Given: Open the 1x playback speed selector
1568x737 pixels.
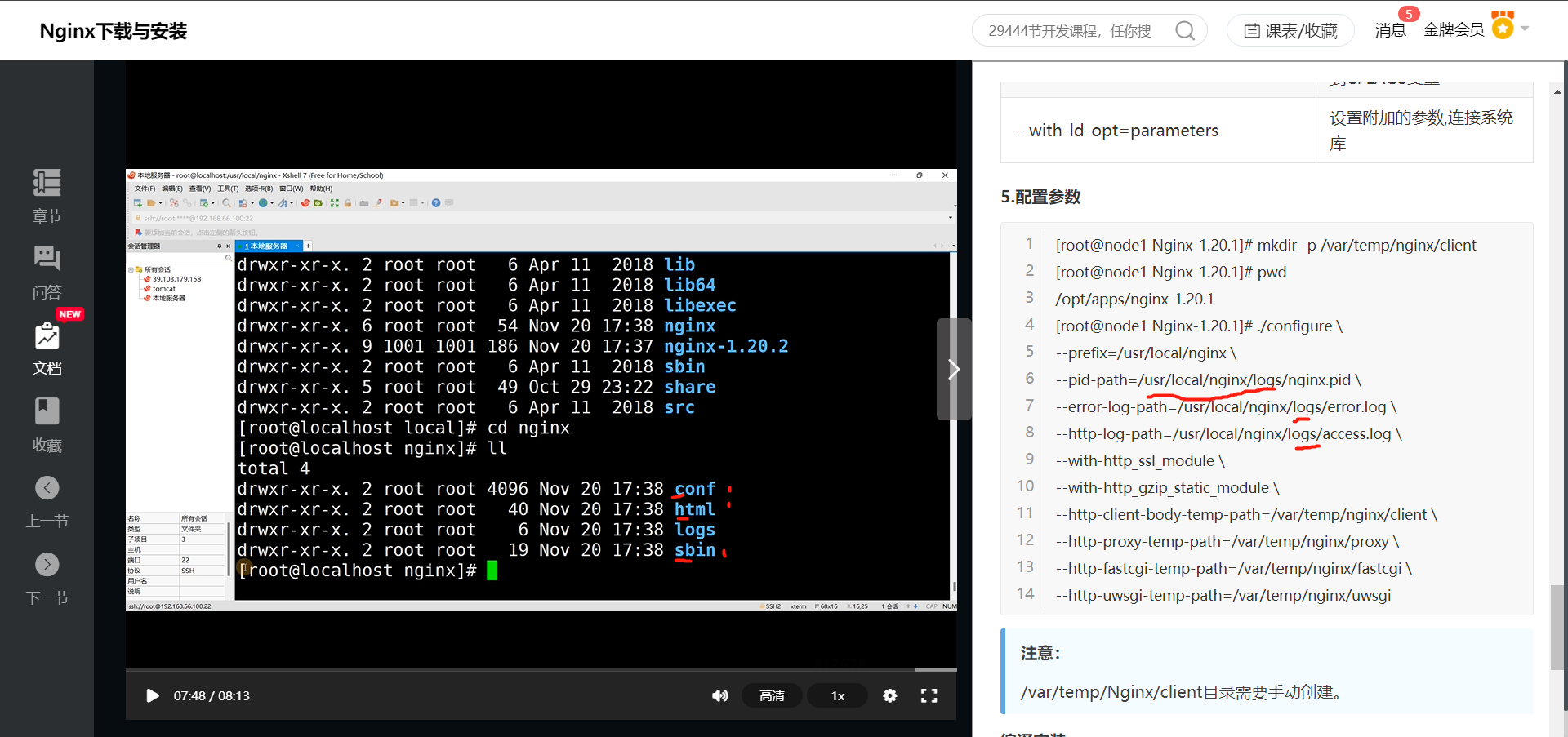Looking at the screenshot, I should click(x=838, y=695).
